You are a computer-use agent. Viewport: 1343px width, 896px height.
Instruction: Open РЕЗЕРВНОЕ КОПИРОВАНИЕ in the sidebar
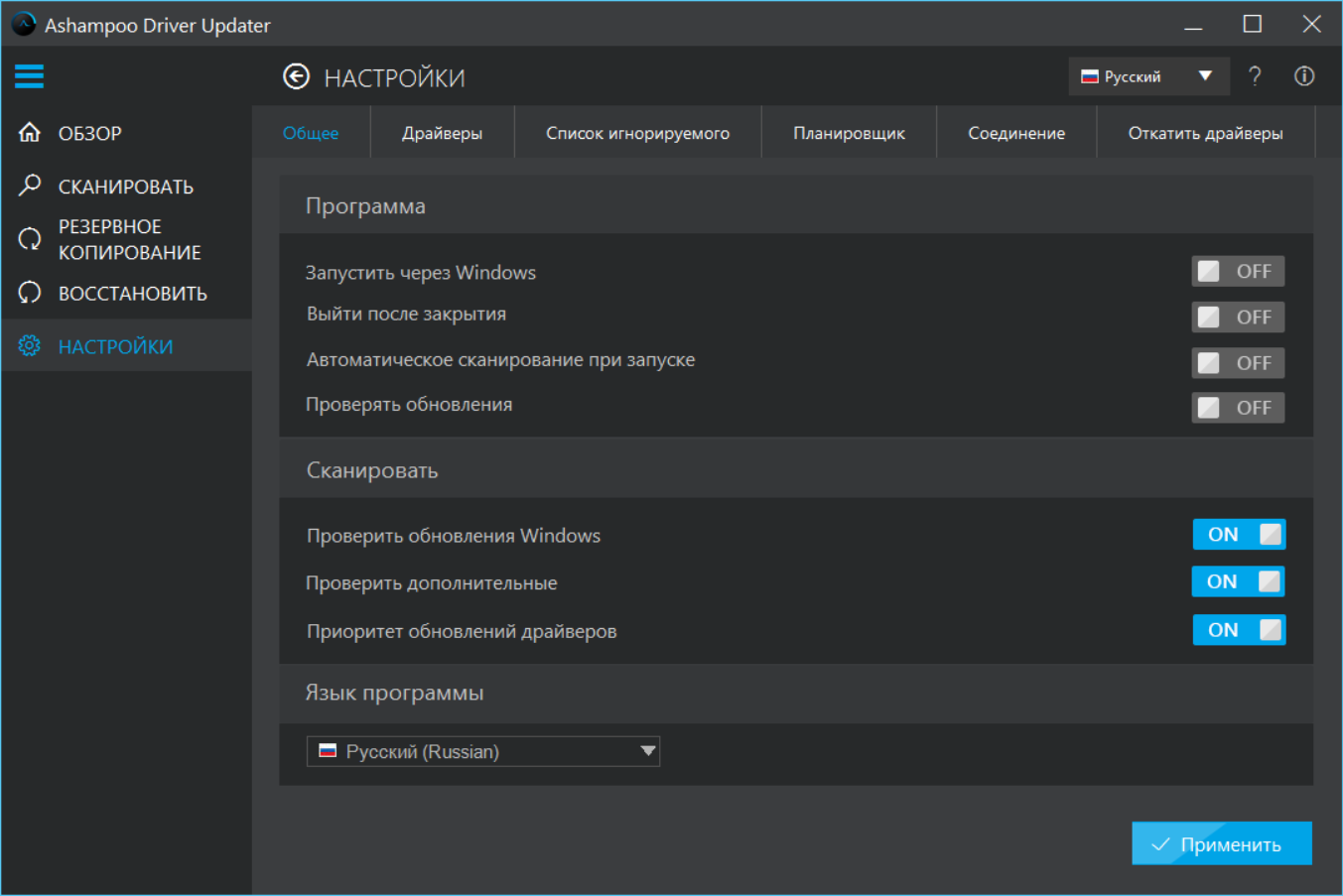click(x=126, y=239)
